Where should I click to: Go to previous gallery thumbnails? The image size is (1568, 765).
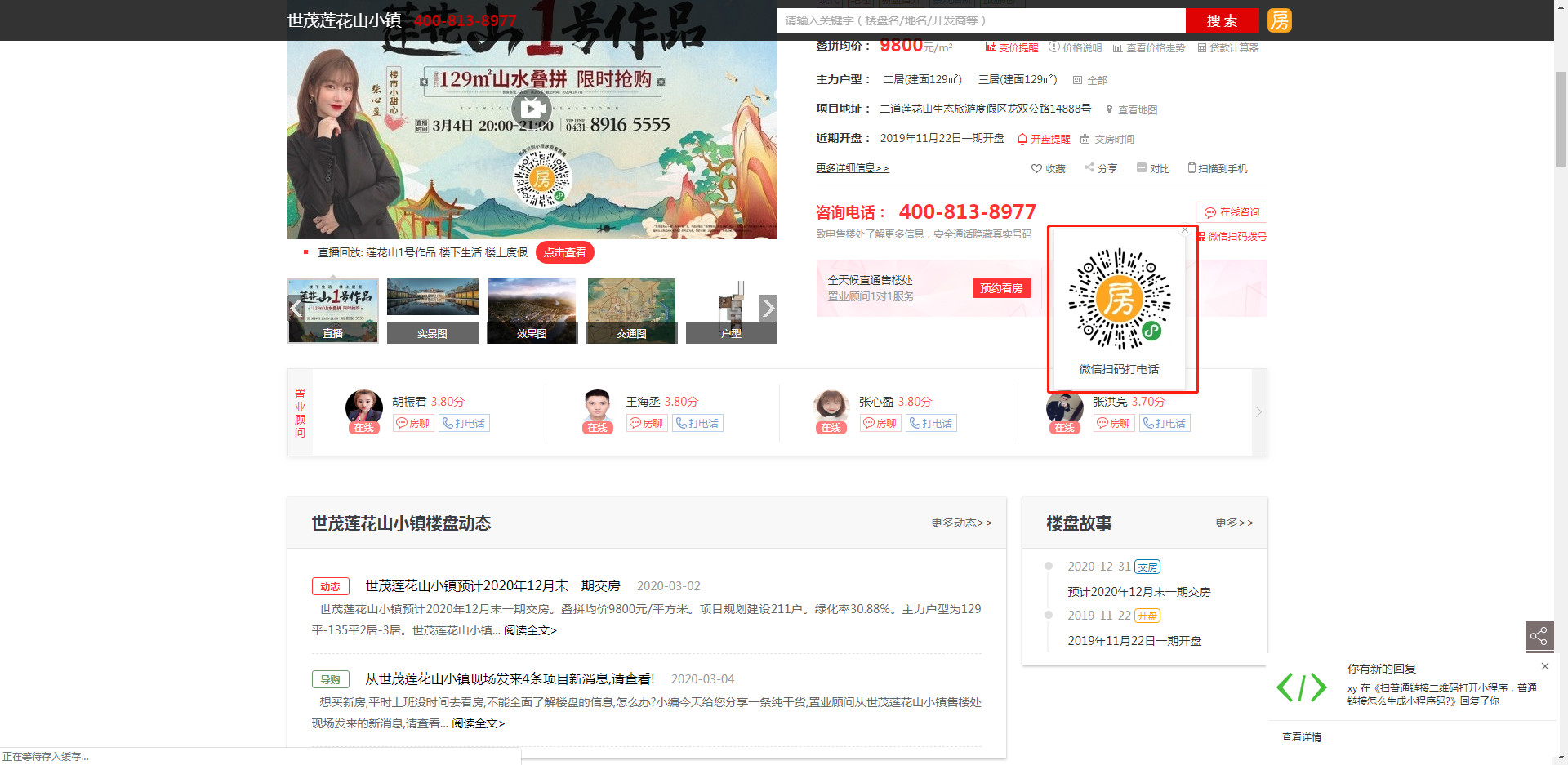click(x=296, y=309)
